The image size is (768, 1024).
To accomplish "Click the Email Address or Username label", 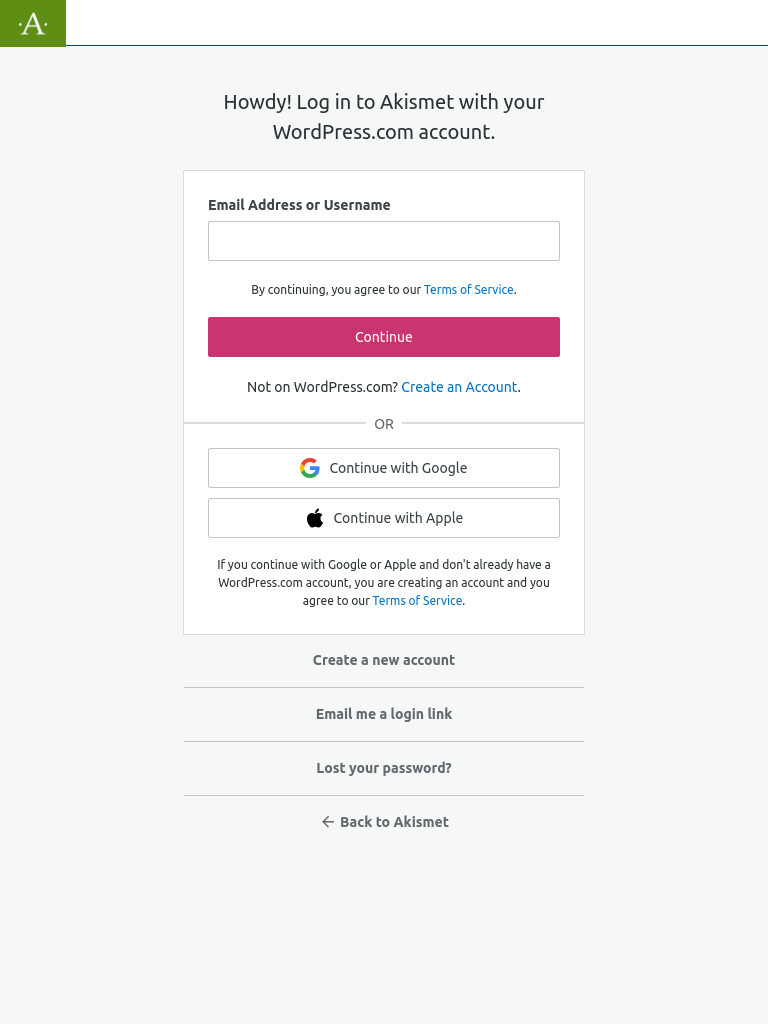I will [x=299, y=205].
